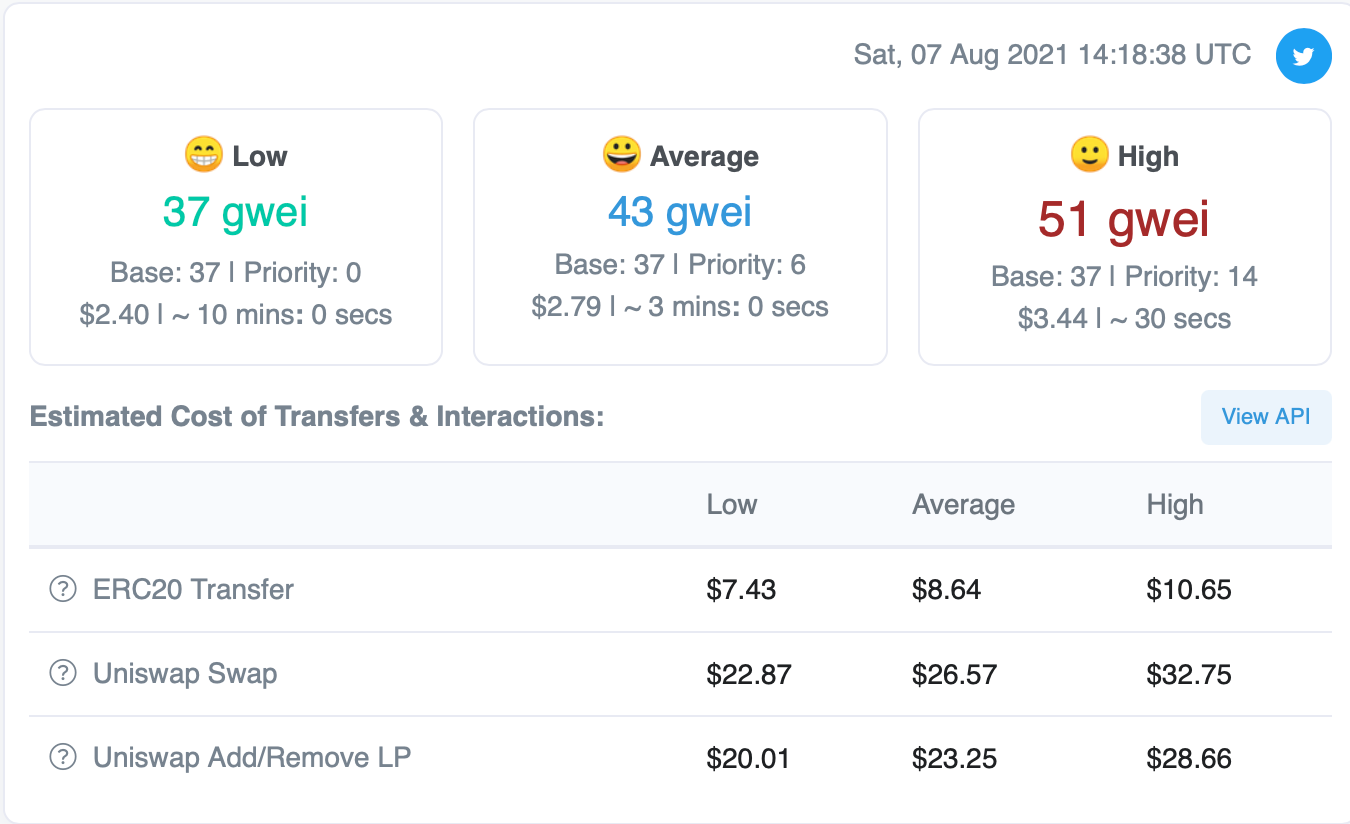This screenshot has width=1350, height=824.
Task: Click help icon beside ERC20 Transfer
Action: [x=63, y=590]
